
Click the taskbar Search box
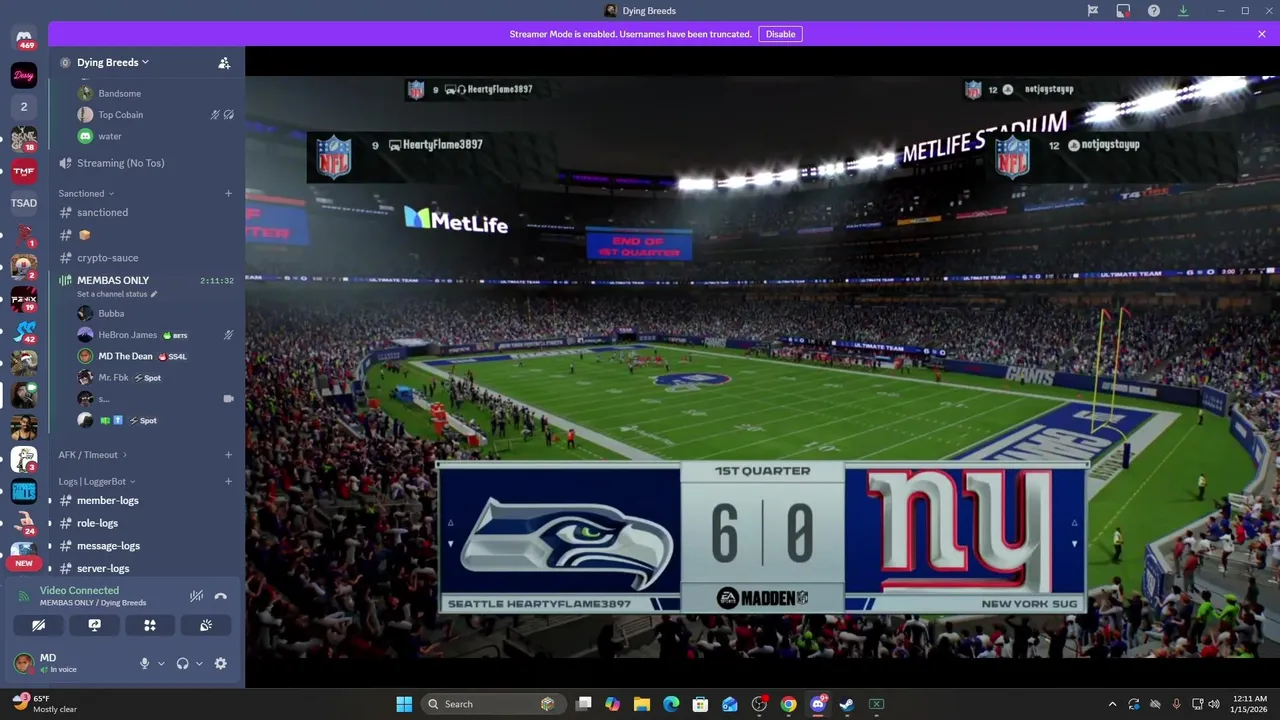click(x=491, y=704)
